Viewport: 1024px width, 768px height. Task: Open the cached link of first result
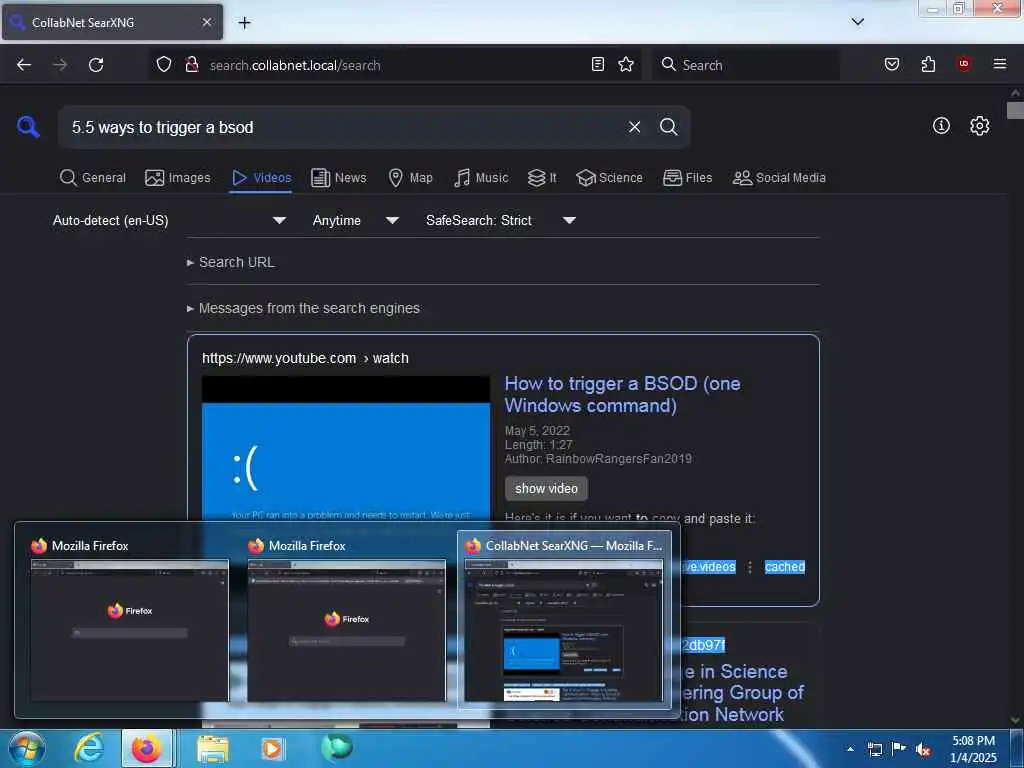click(784, 567)
